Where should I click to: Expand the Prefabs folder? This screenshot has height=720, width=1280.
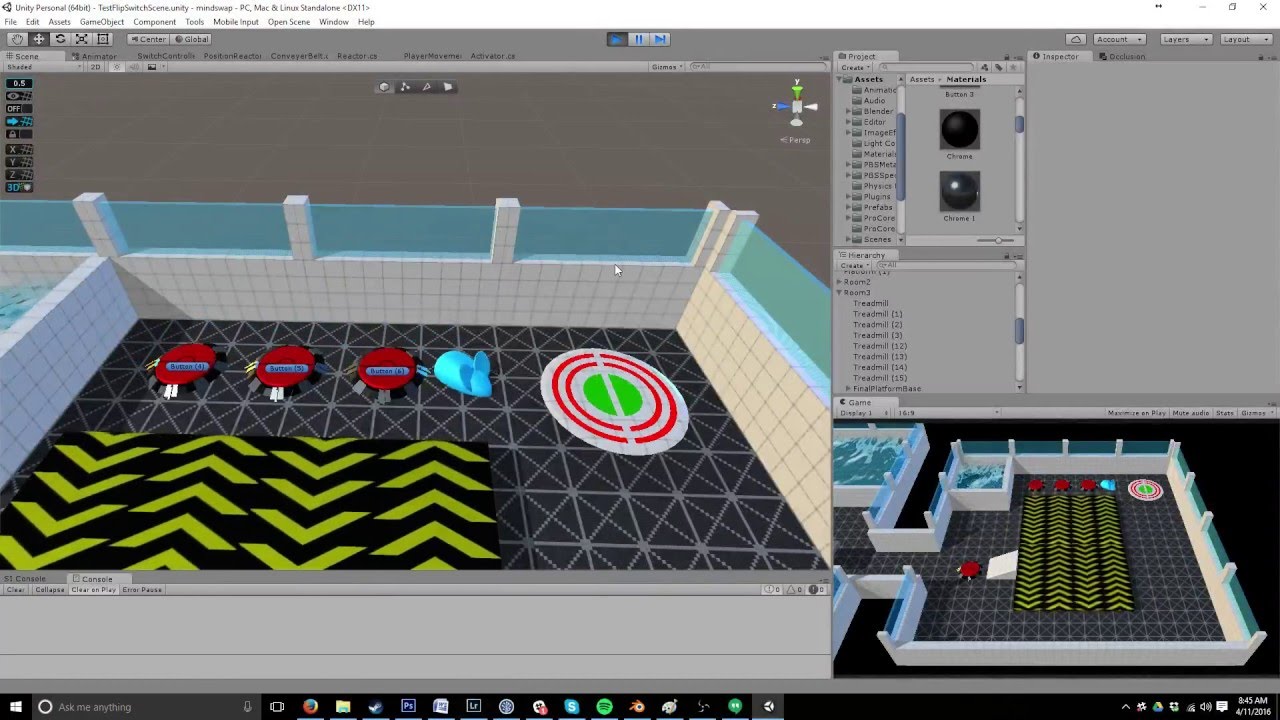(x=849, y=207)
